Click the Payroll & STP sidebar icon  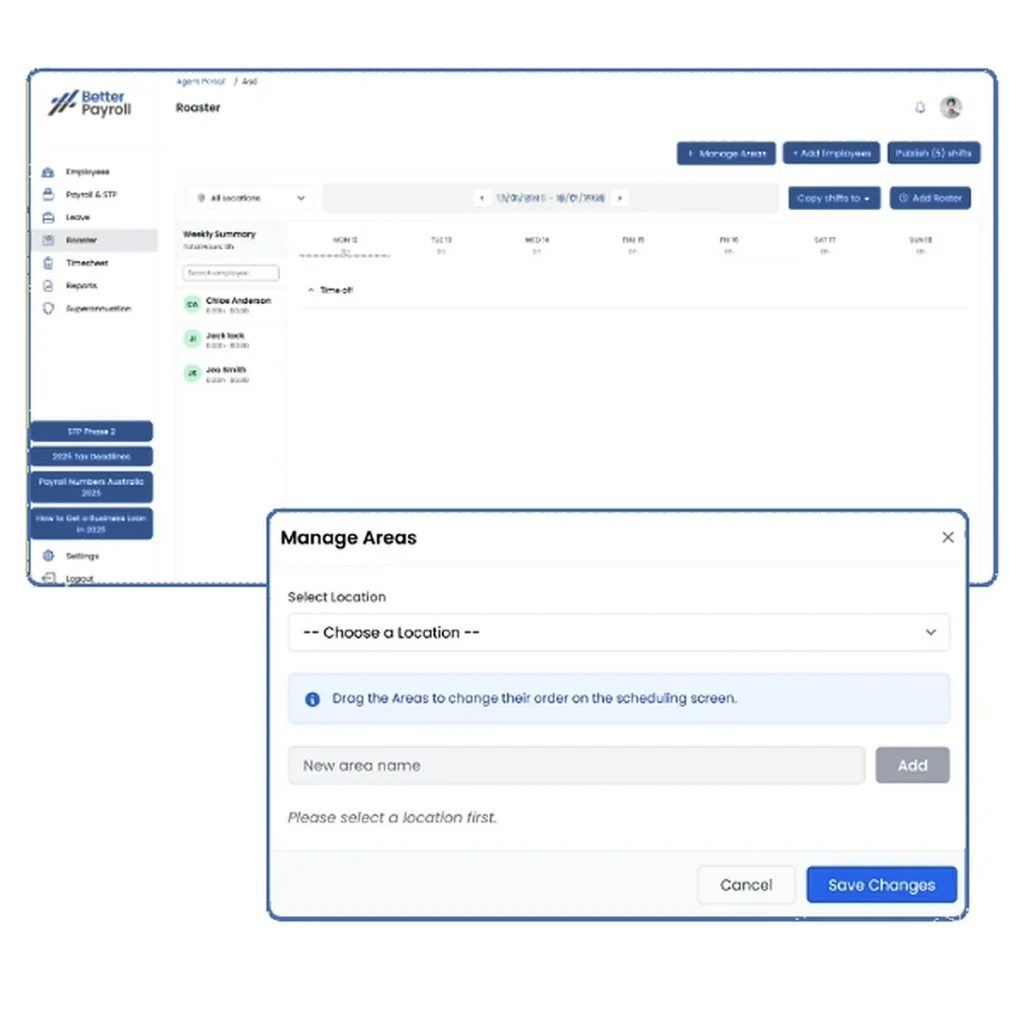pyautogui.click(x=48, y=195)
